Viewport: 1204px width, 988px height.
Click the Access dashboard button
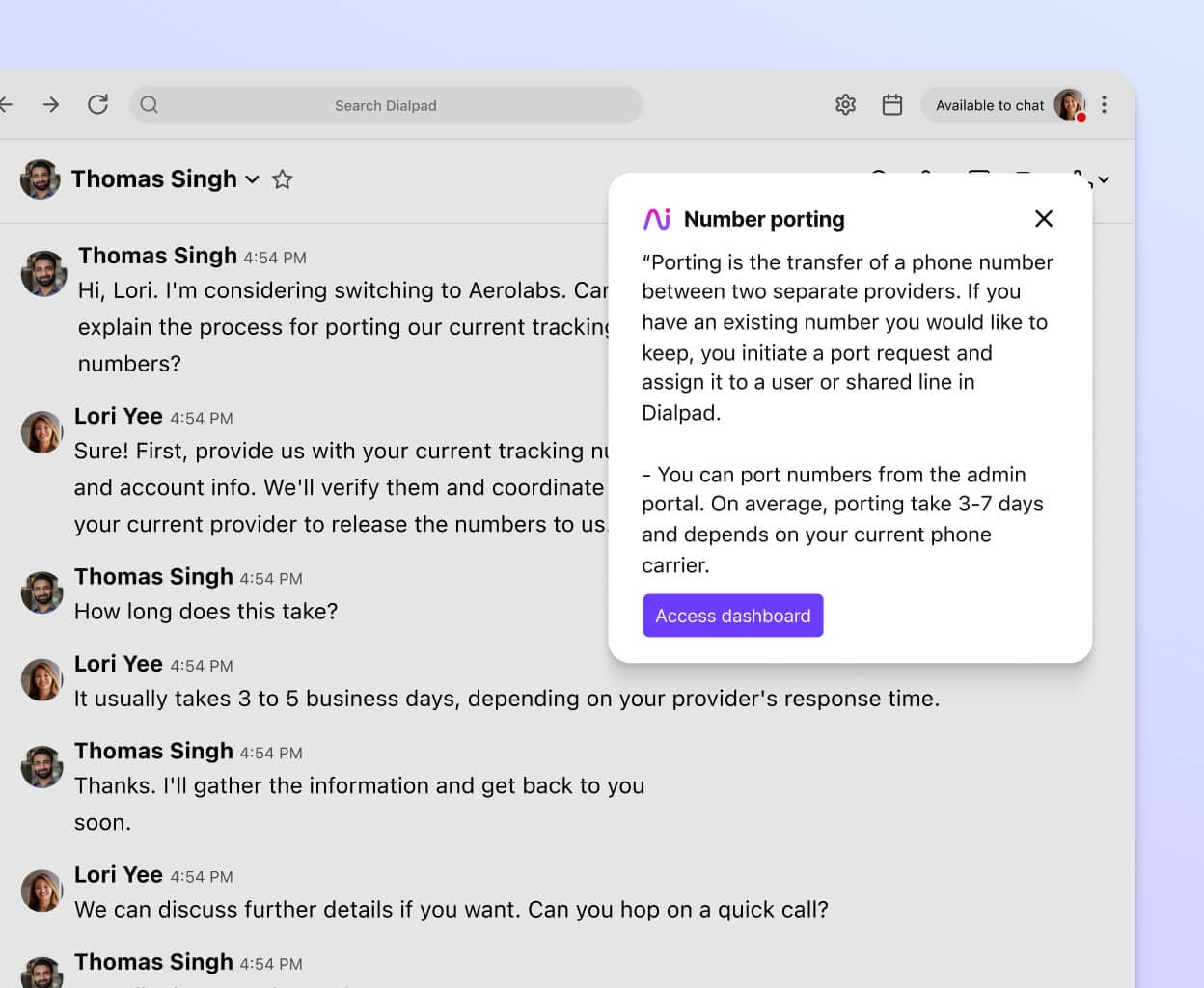tap(732, 616)
